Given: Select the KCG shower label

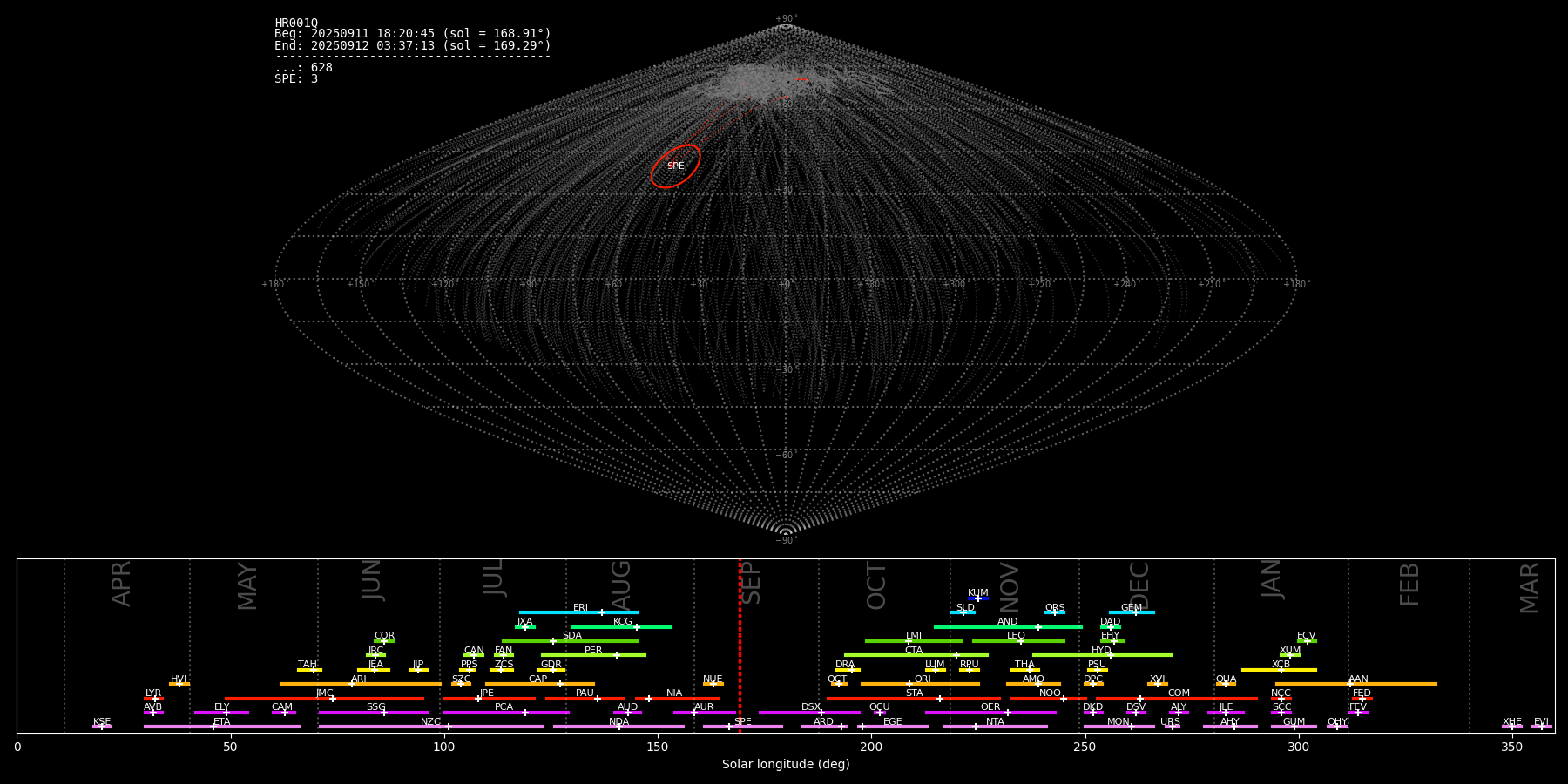Looking at the screenshot, I should tap(623, 622).
